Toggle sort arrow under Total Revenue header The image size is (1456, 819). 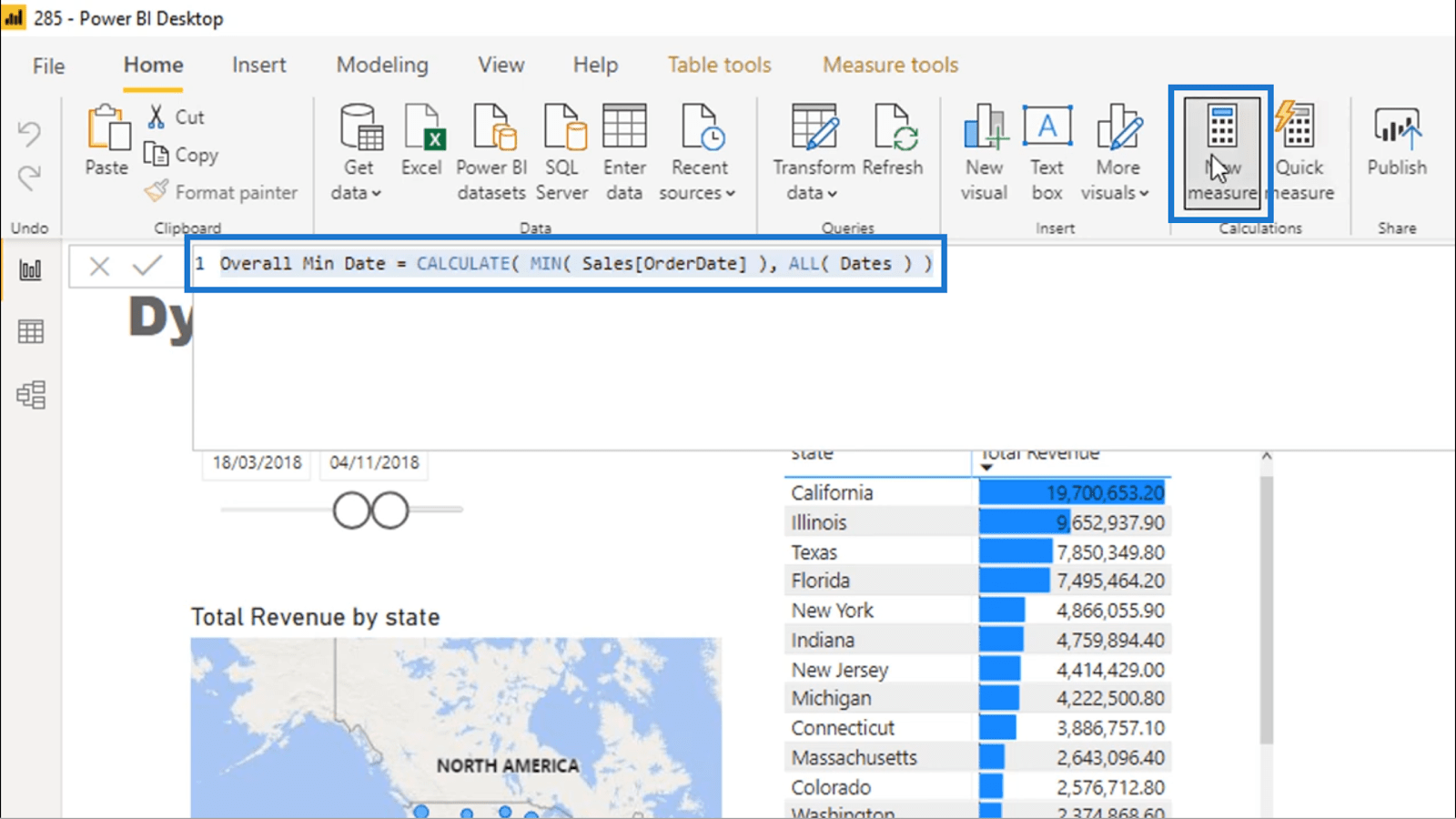986,468
